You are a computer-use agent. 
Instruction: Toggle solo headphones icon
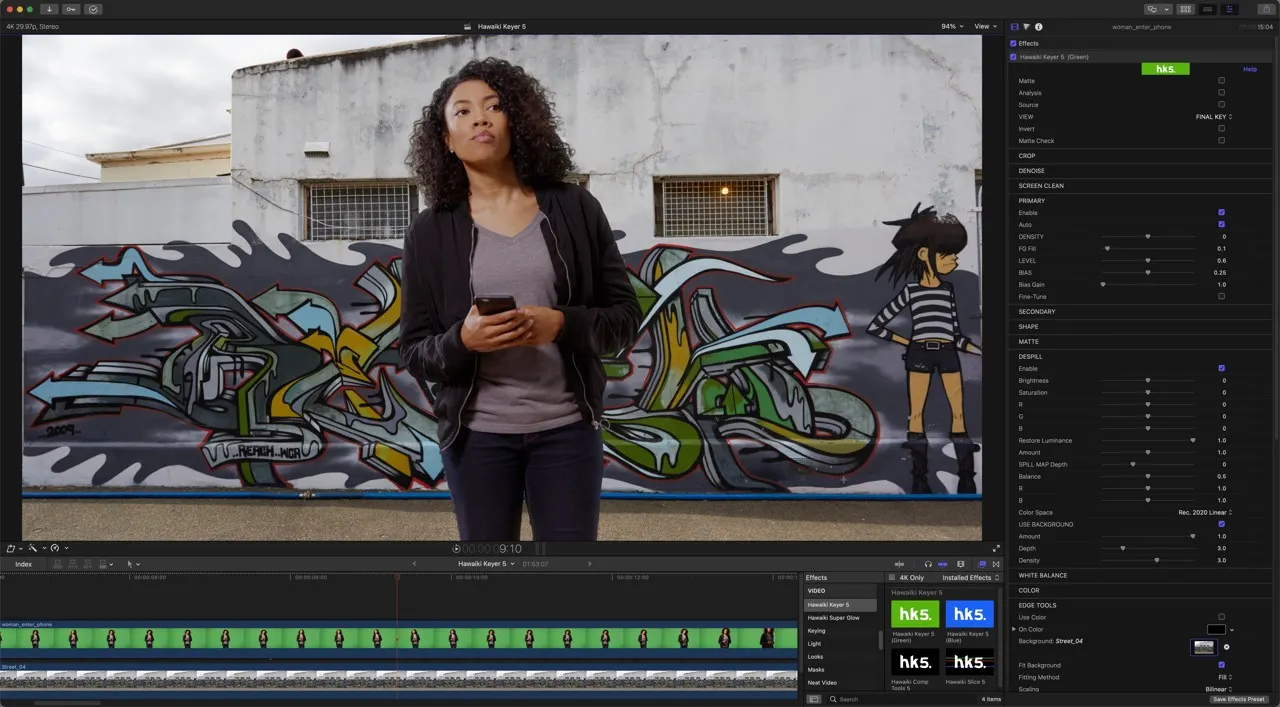[928, 564]
